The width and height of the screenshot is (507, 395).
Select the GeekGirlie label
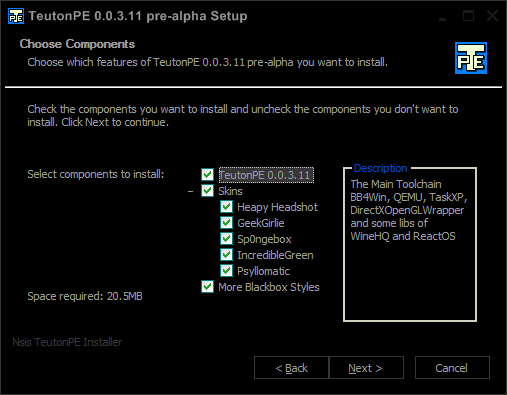tap(261, 223)
